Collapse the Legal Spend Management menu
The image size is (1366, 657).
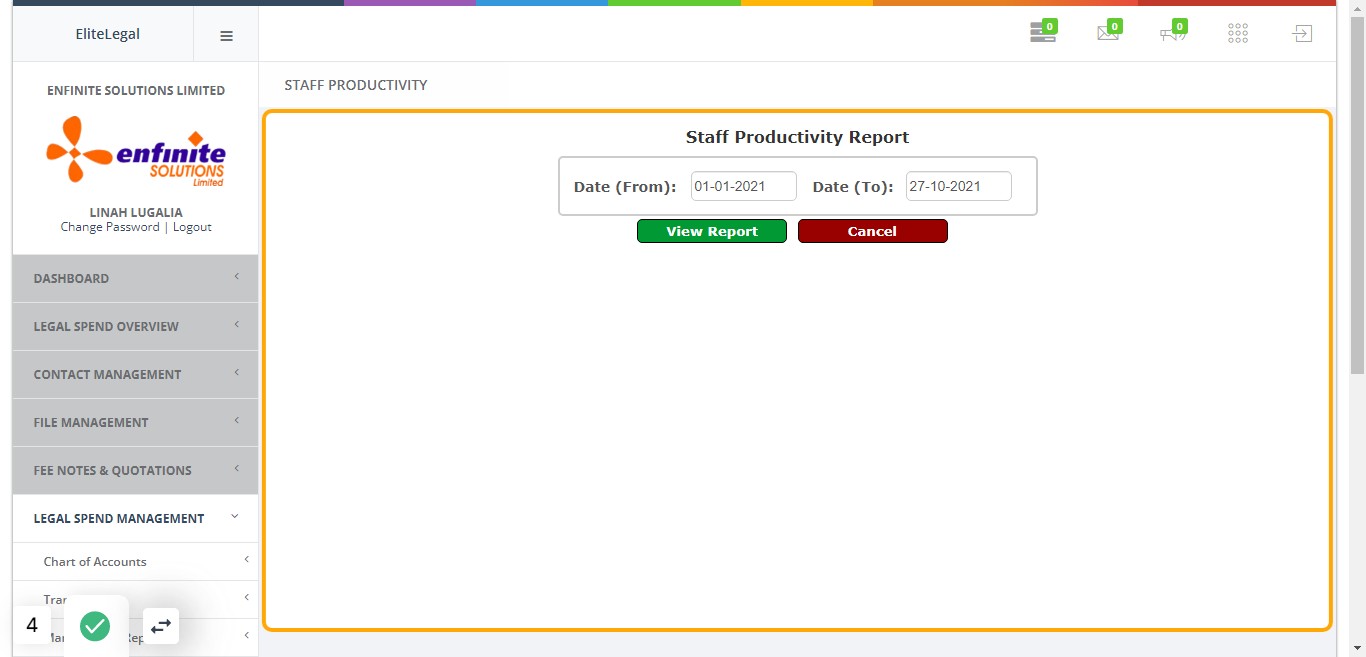(135, 518)
